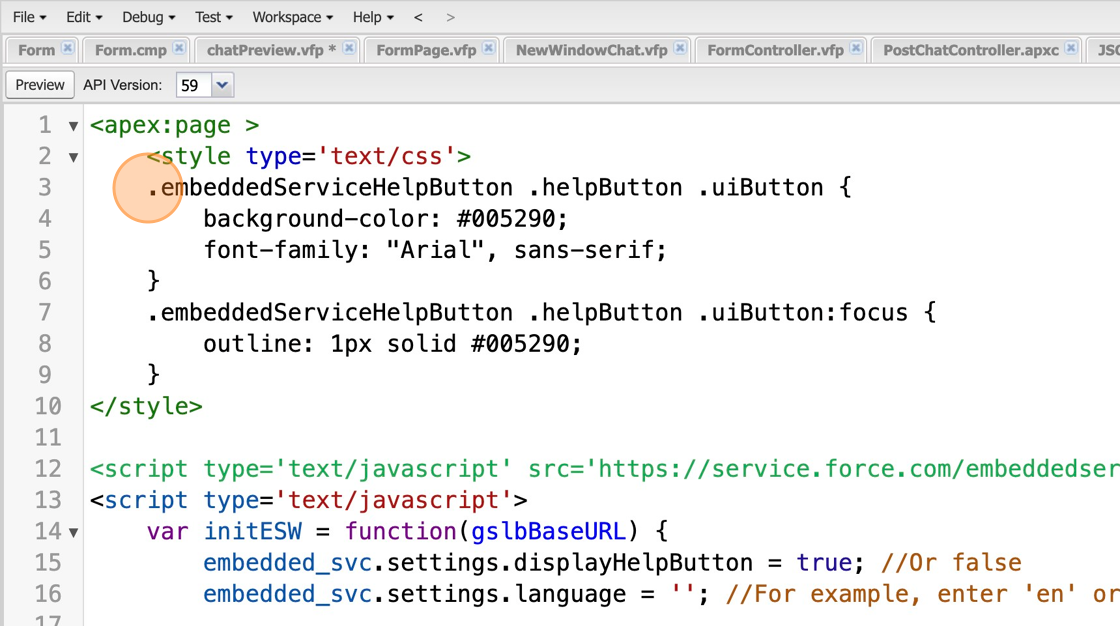
Task: Collapse the initESW function on line 14
Action: (73, 532)
